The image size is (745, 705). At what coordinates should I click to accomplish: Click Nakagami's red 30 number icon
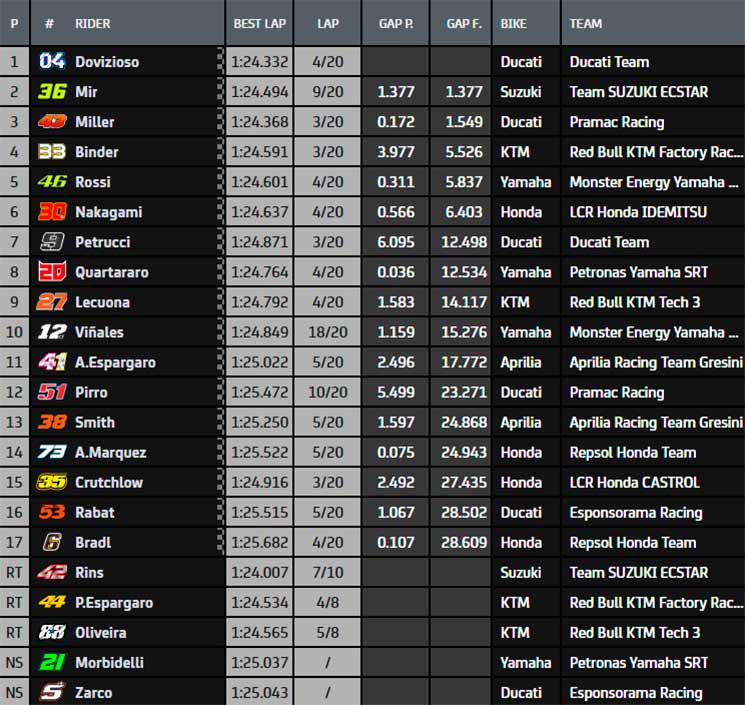[x=52, y=211]
